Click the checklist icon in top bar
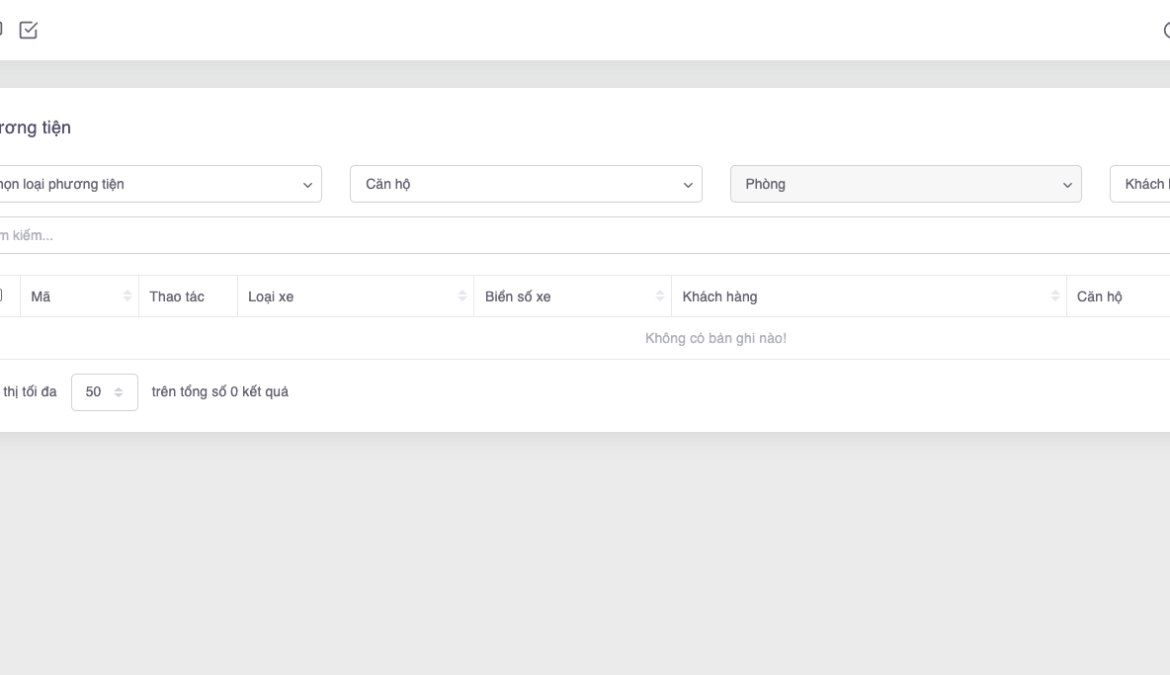The image size is (1170, 675). click(x=28, y=30)
